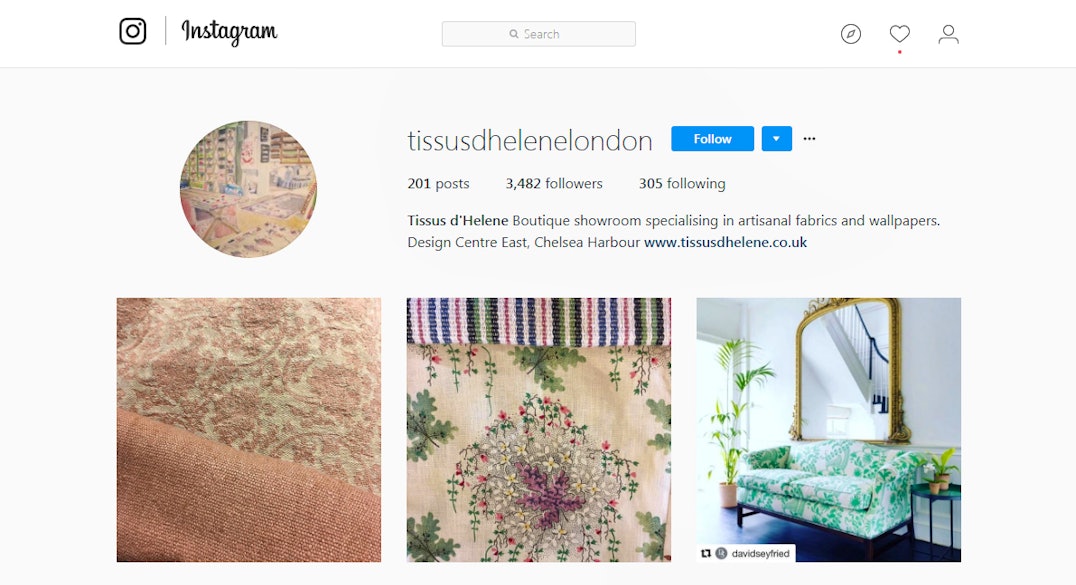Follow tissusdhelenelondon
1076x585 pixels.
(x=712, y=139)
